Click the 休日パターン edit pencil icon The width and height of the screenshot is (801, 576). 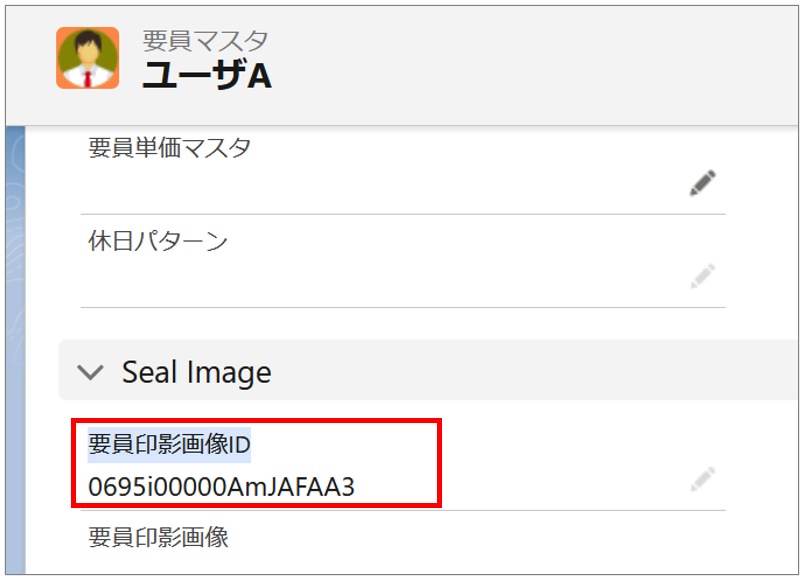point(703,276)
